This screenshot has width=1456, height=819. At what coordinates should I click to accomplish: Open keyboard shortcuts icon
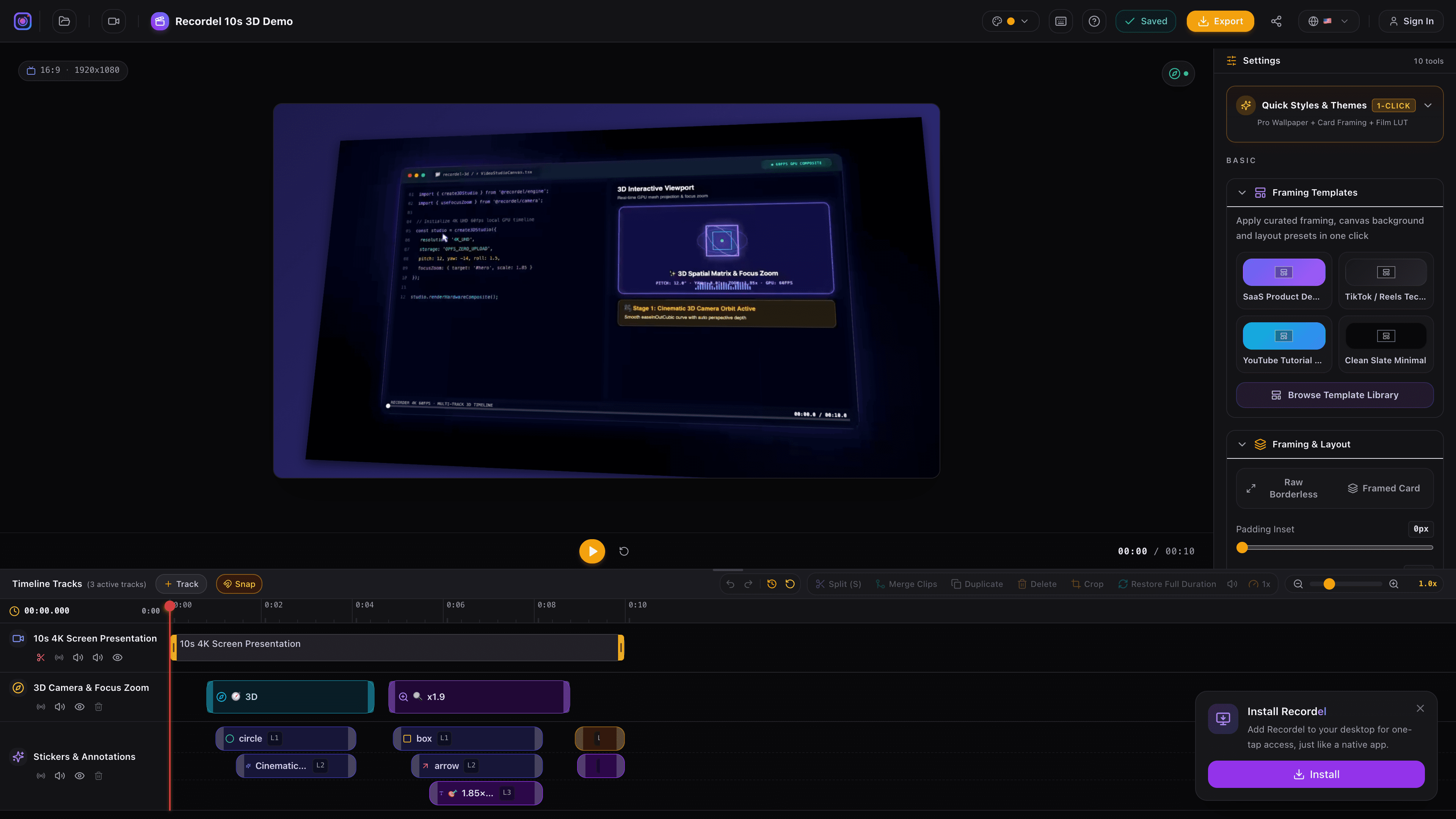pos(1061,21)
